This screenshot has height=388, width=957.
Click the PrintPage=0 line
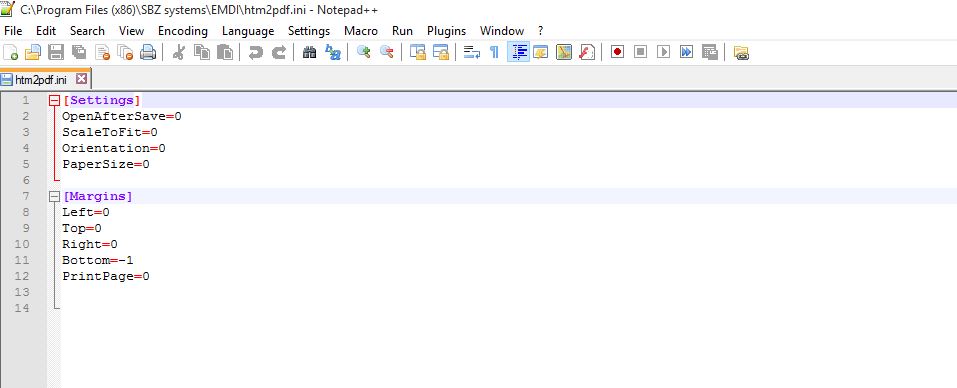(x=106, y=276)
